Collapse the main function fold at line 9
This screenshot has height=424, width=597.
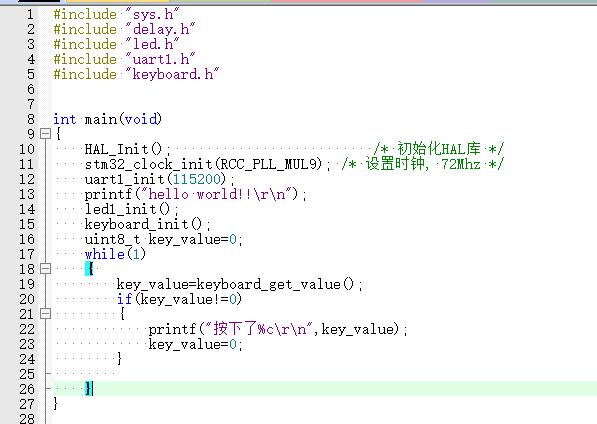point(45,134)
